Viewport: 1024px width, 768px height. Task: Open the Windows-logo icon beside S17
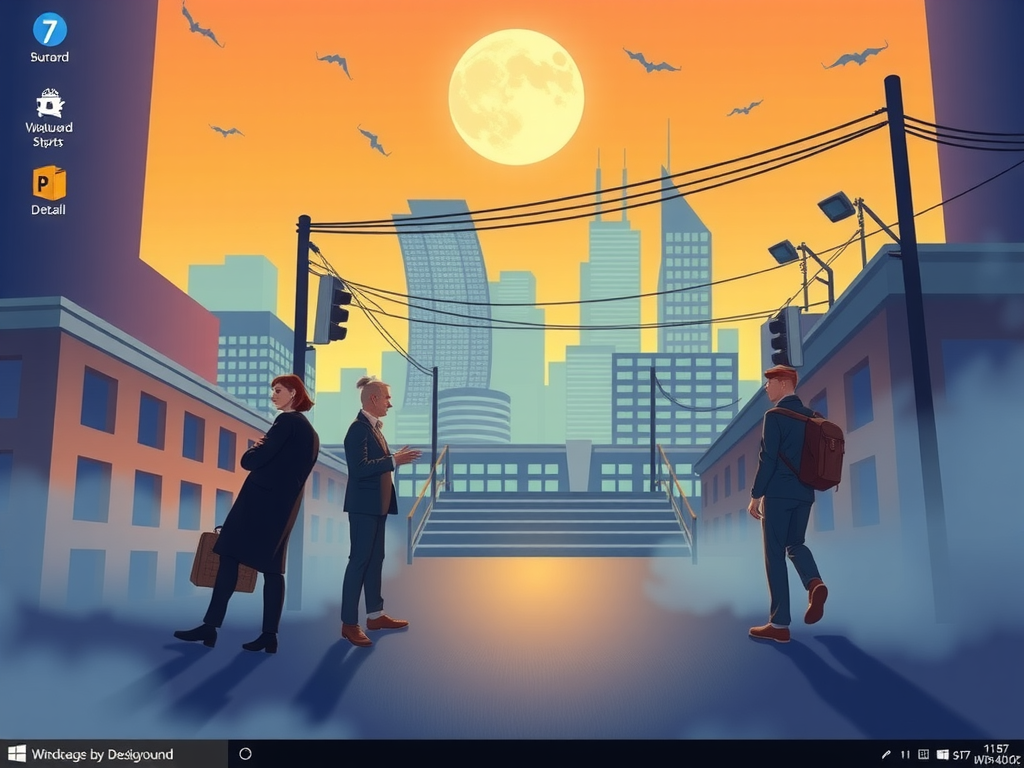tap(944, 755)
